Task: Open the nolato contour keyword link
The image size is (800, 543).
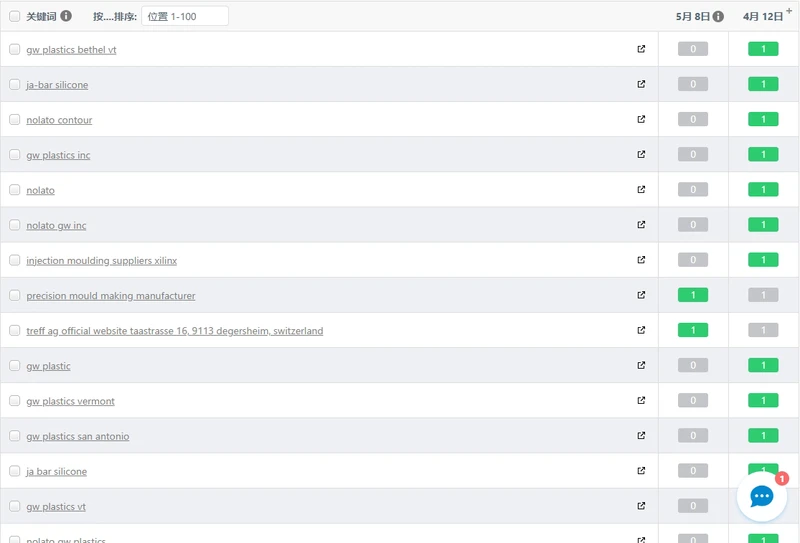Action: click(59, 120)
